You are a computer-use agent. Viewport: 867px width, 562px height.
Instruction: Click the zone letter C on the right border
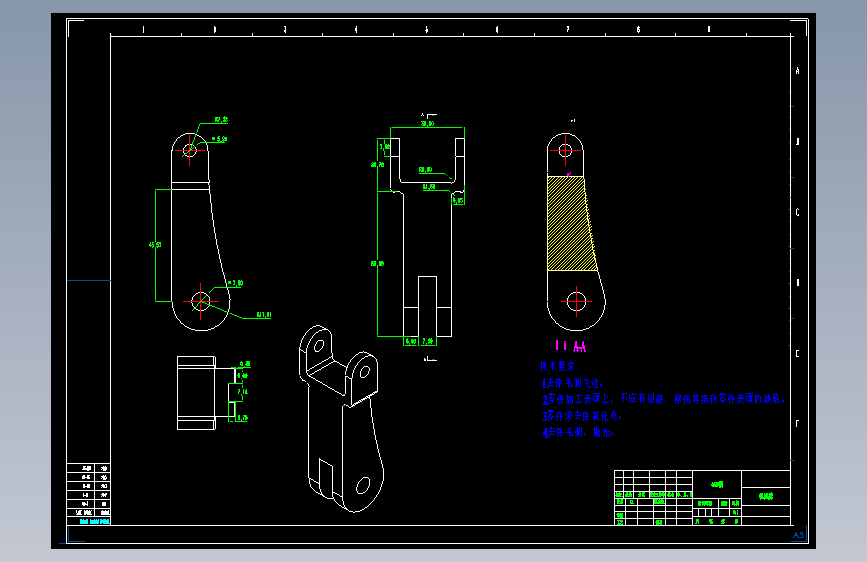(x=797, y=212)
